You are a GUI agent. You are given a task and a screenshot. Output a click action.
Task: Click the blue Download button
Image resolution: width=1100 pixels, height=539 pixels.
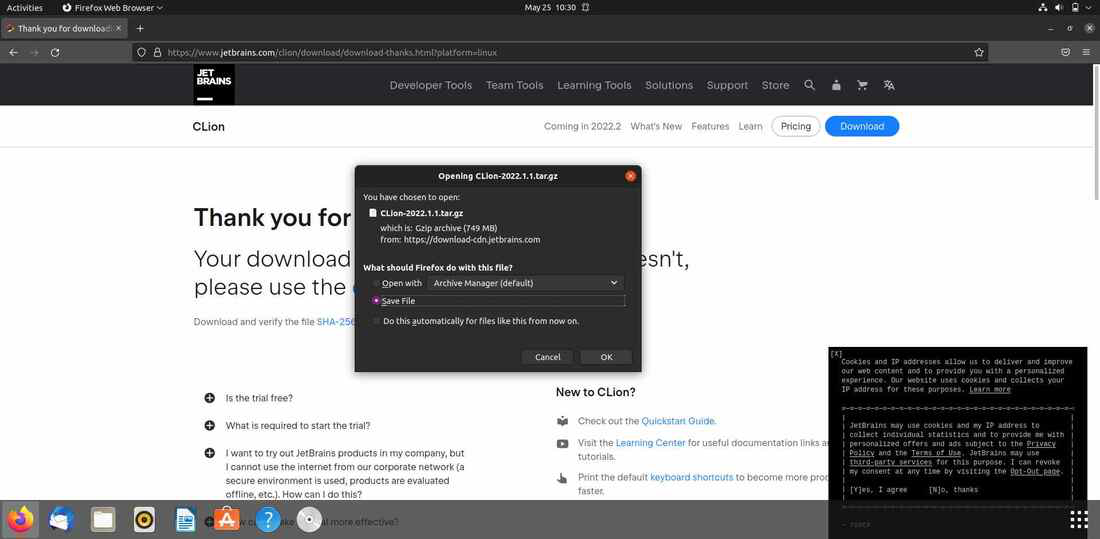click(861, 126)
